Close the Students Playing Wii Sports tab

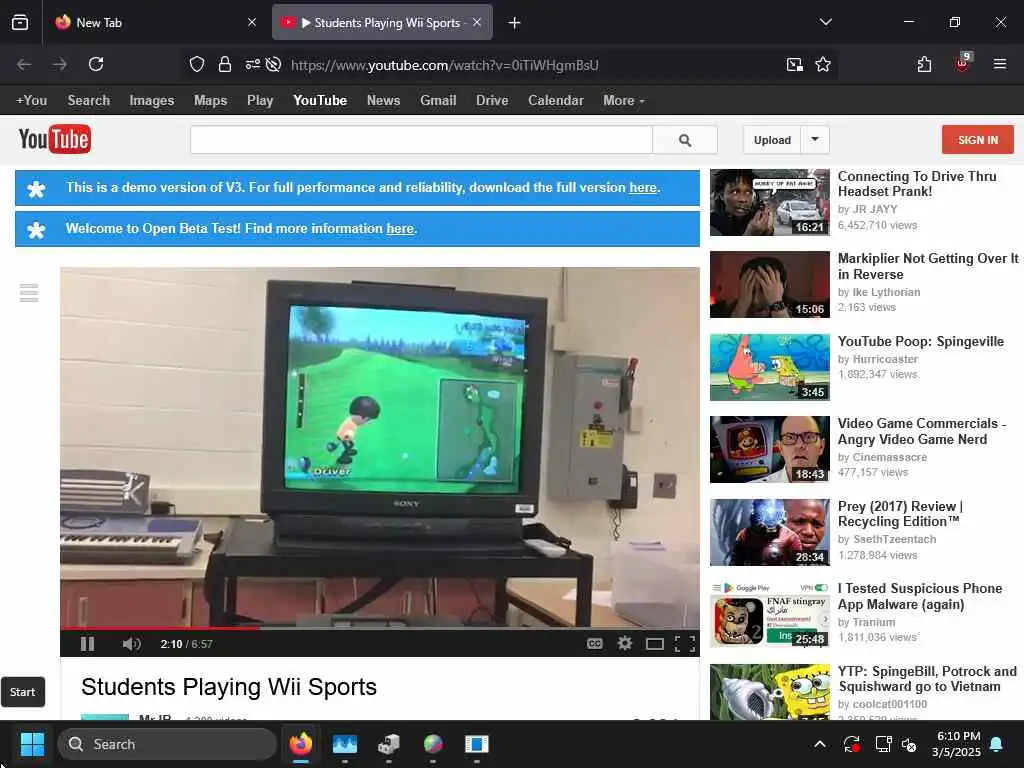[477, 22]
